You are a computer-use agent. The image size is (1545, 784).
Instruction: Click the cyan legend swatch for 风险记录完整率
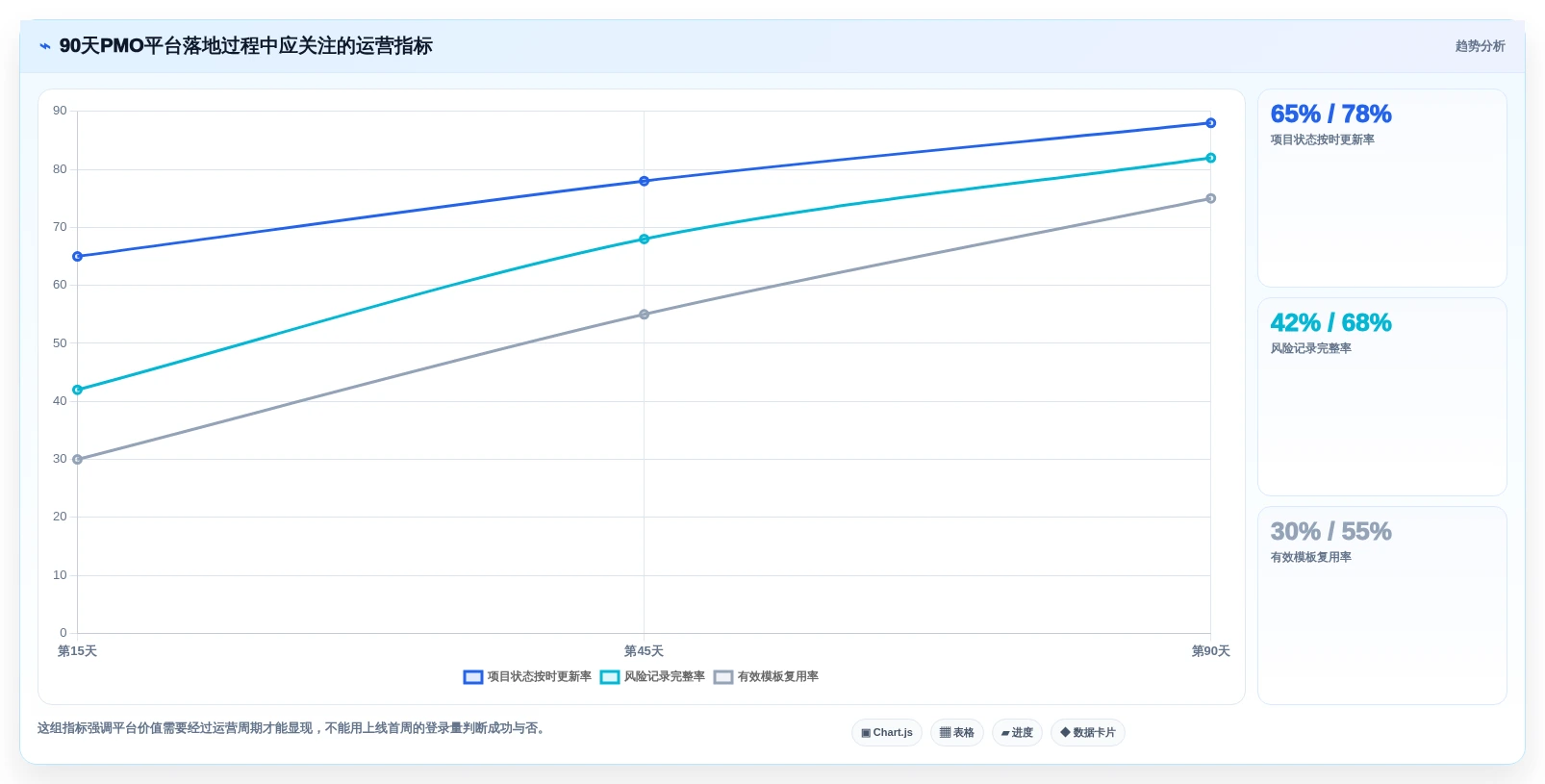pos(610,677)
